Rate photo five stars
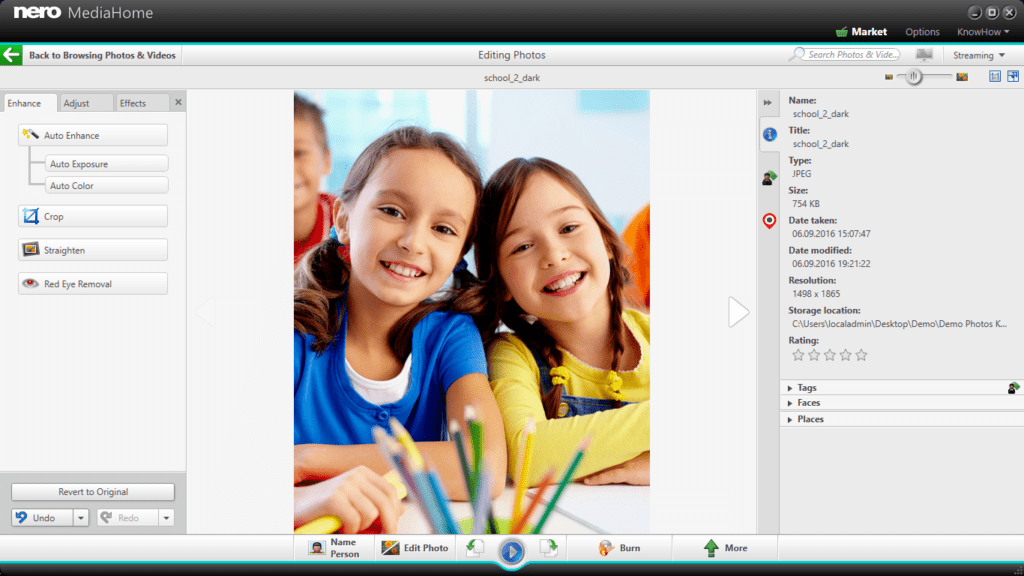The height and width of the screenshot is (576, 1024). tap(861, 355)
